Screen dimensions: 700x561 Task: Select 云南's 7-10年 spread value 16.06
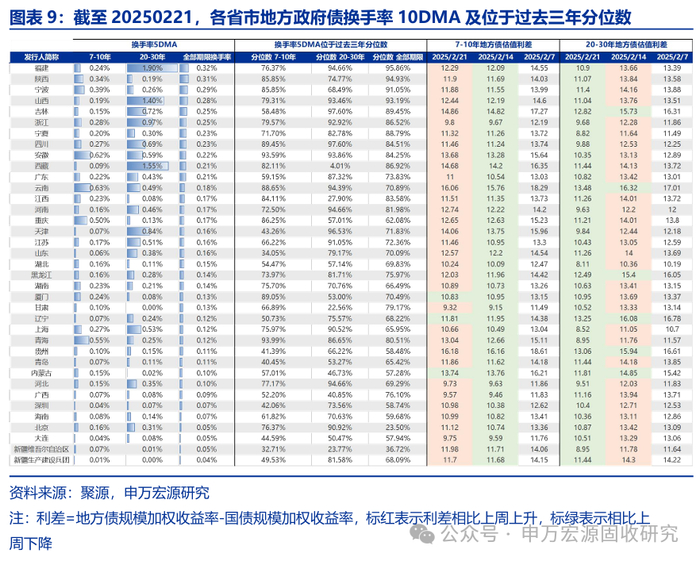pos(450,188)
